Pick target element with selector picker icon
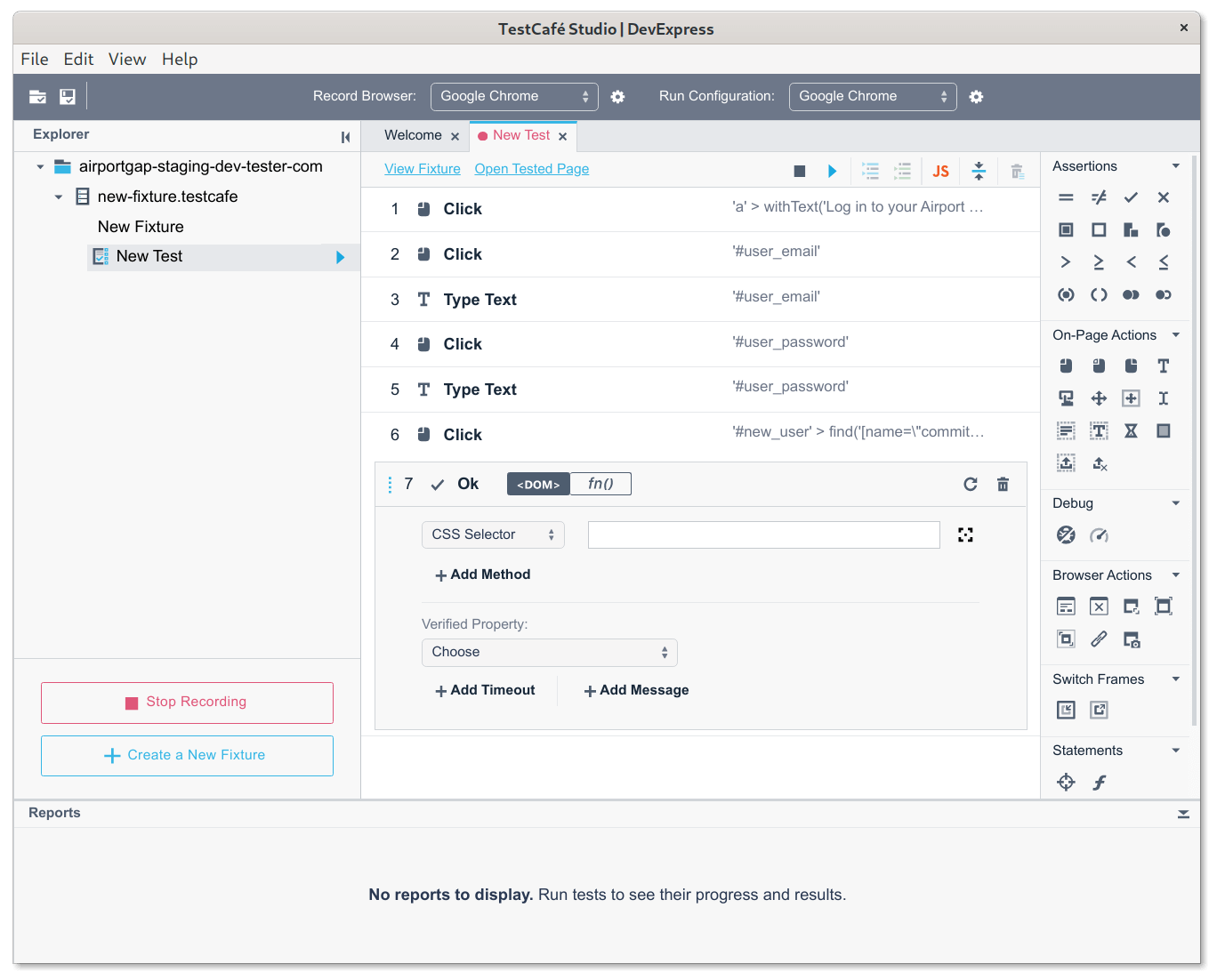This screenshot has width=1217, height=980. pos(965,534)
